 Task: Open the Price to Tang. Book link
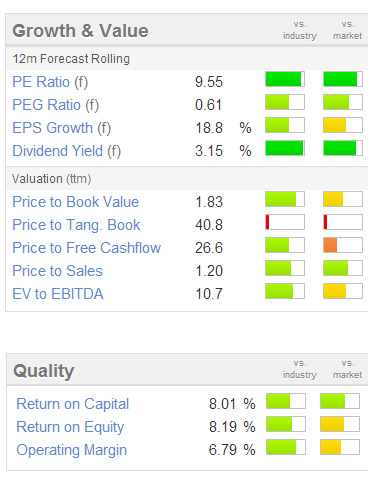(x=76, y=225)
